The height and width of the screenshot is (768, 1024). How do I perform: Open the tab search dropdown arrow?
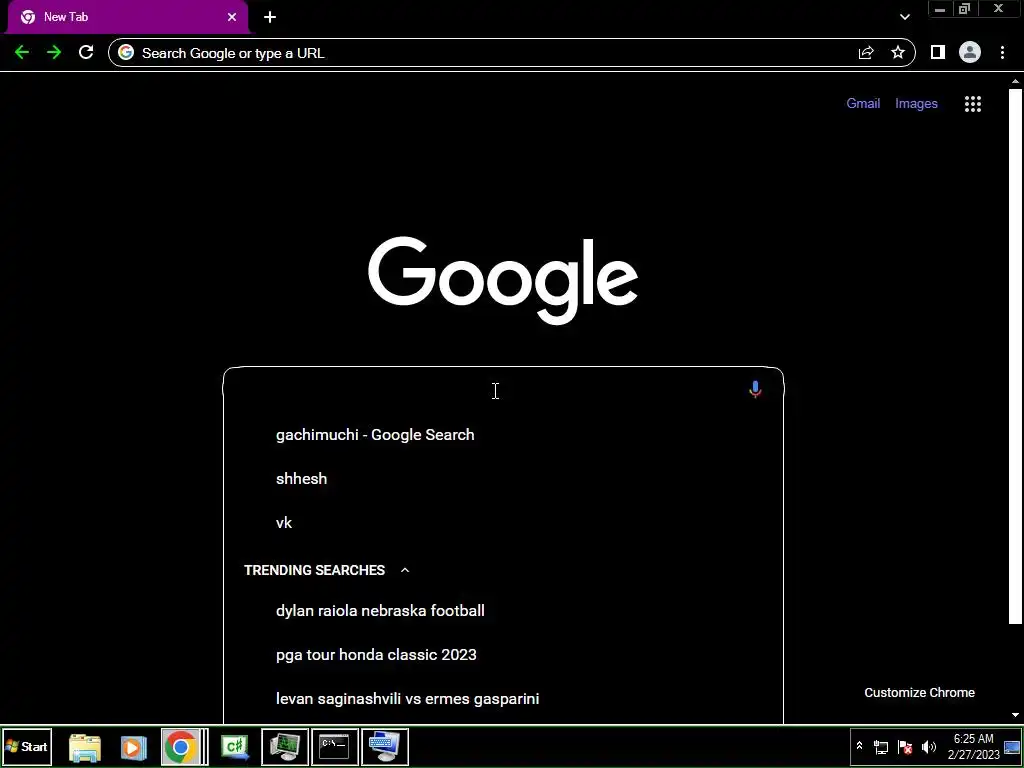(x=905, y=17)
